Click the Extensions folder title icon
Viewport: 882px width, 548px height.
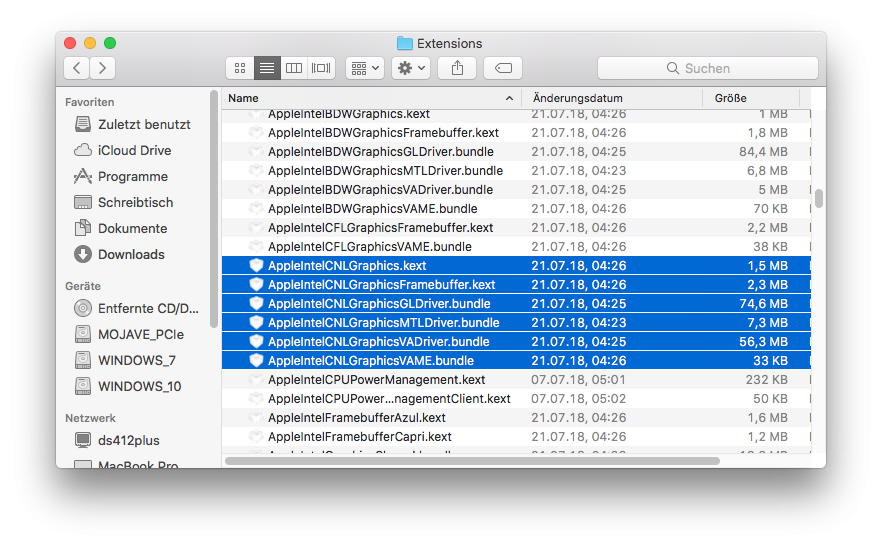tap(404, 43)
